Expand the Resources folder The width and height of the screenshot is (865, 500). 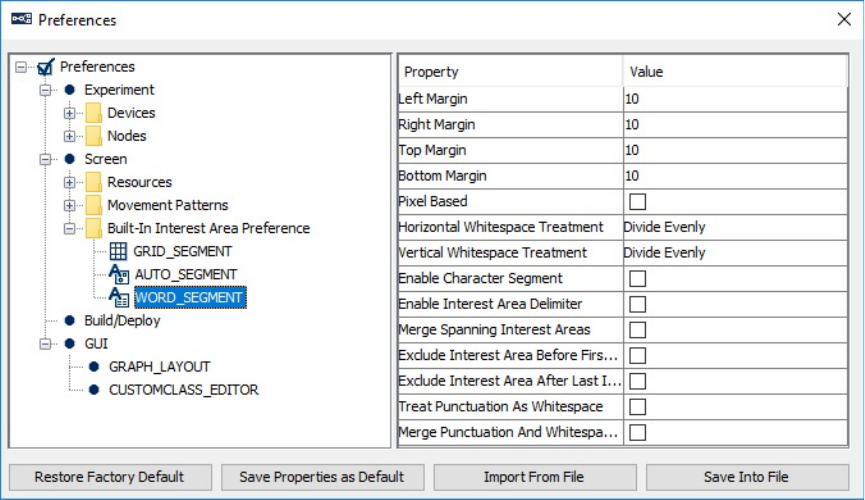pyautogui.click(x=70, y=182)
